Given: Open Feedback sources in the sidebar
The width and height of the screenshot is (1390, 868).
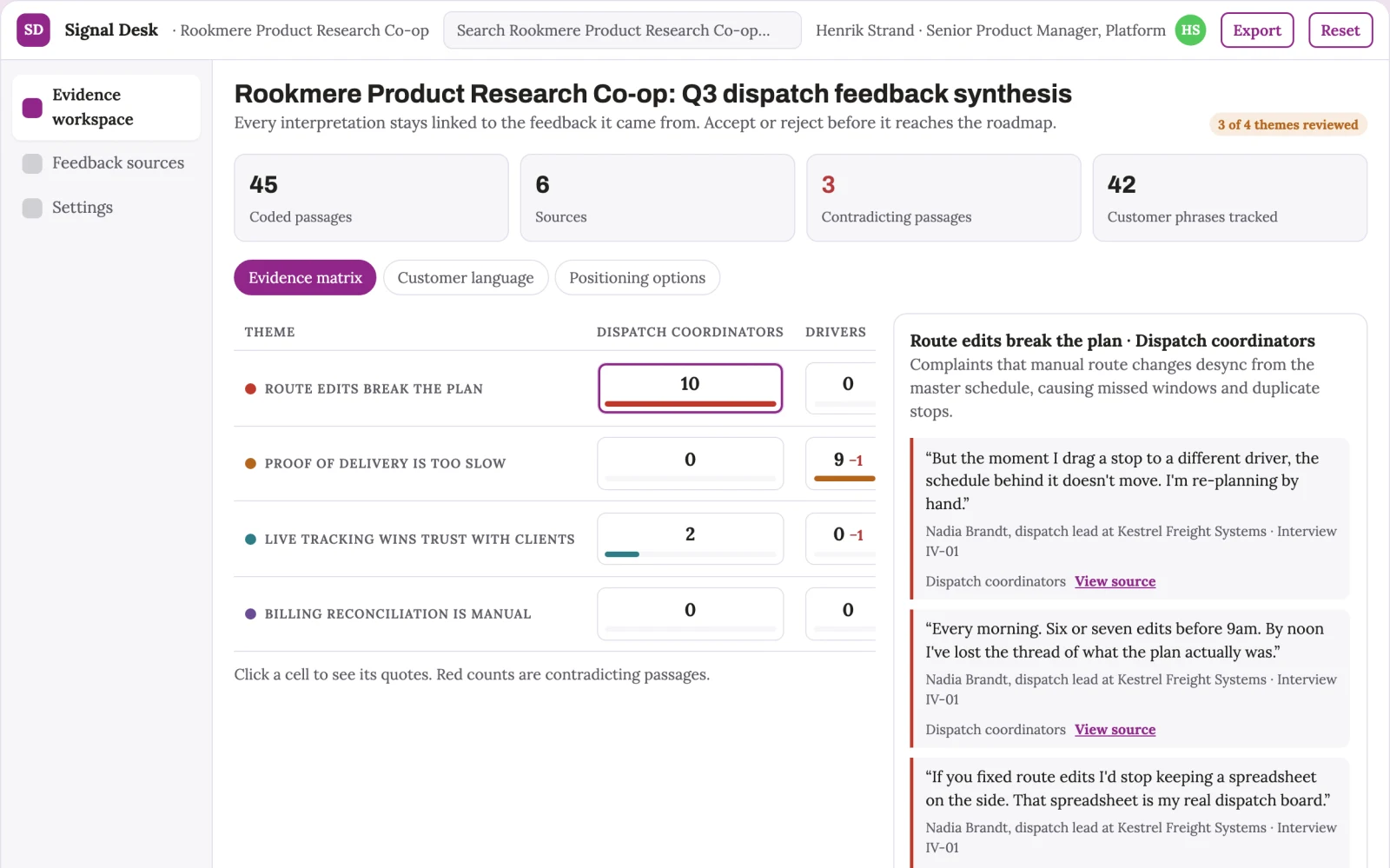Looking at the screenshot, I should pos(106,163).
